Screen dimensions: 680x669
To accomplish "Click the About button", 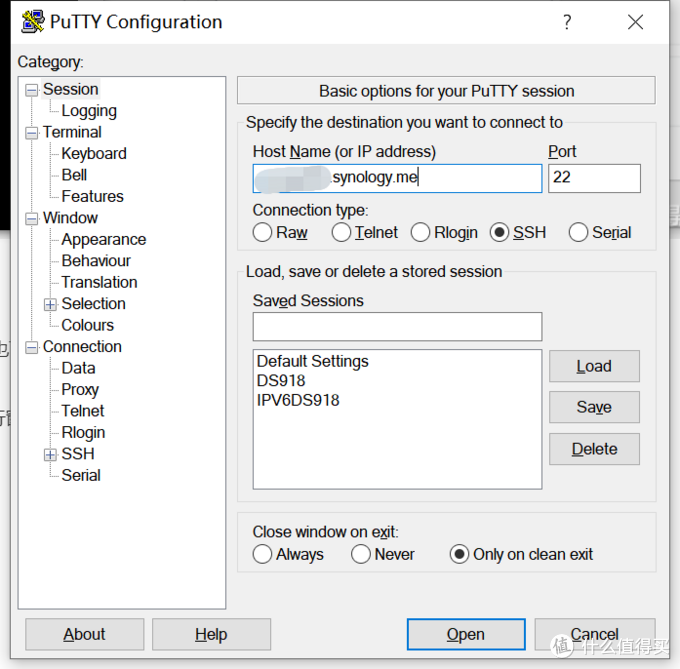I will [85, 634].
